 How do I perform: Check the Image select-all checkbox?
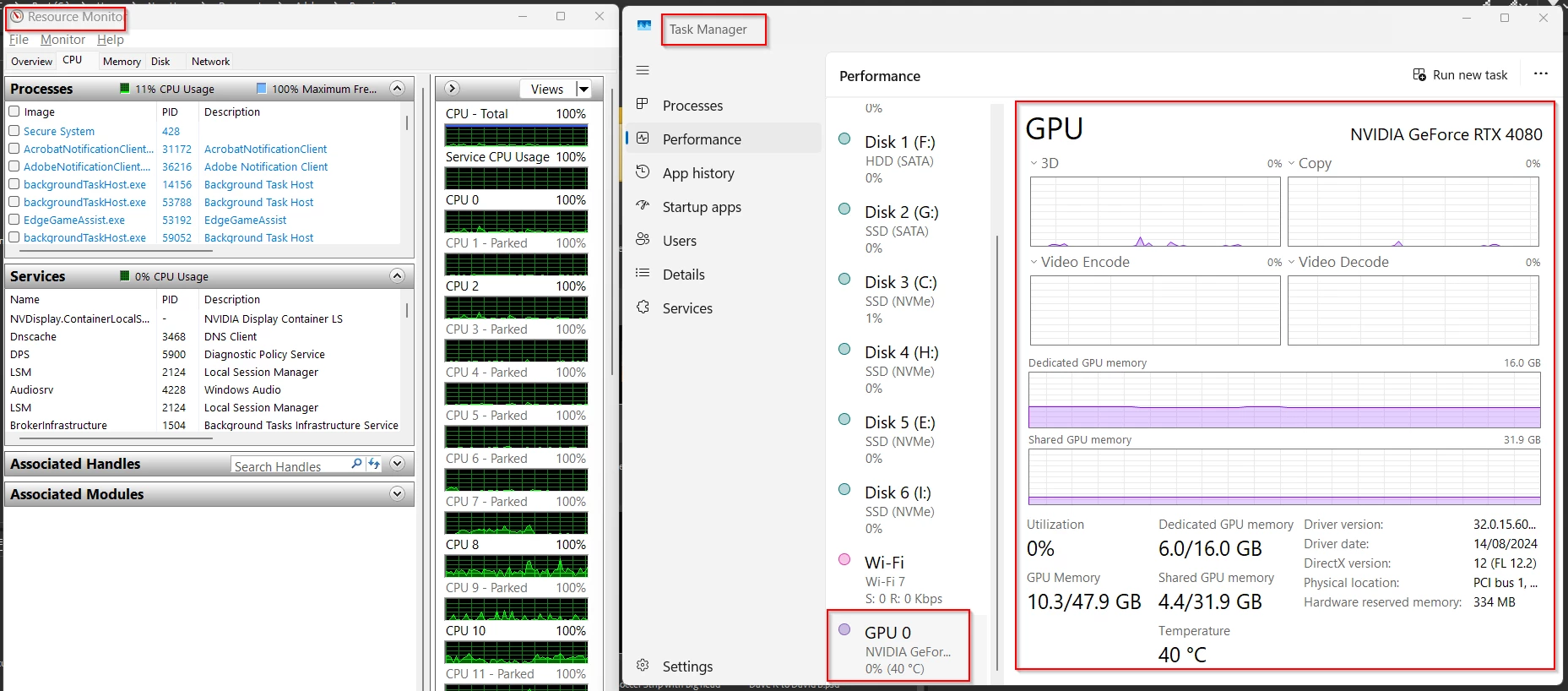click(x=14, y=112)
